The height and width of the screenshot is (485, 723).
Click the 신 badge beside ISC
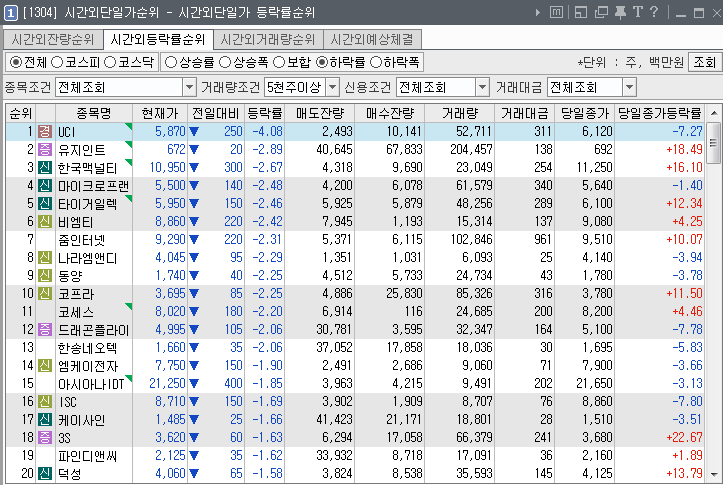(45, 402)
